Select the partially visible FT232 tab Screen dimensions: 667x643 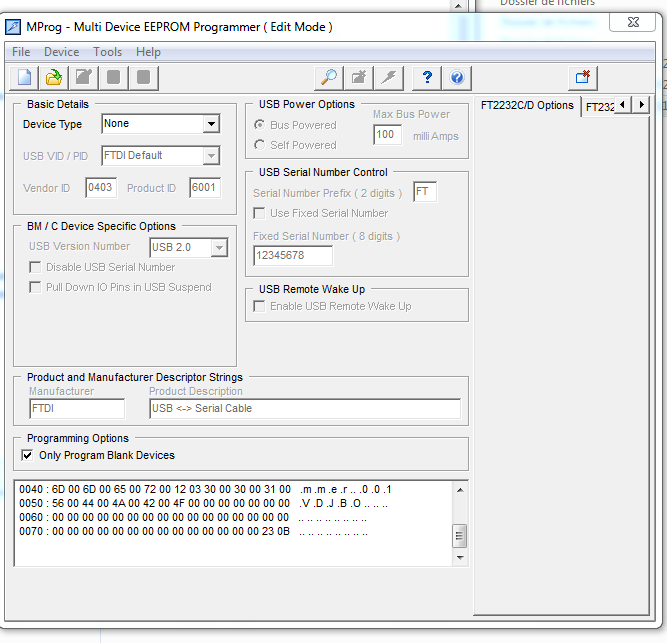(599, 107)
